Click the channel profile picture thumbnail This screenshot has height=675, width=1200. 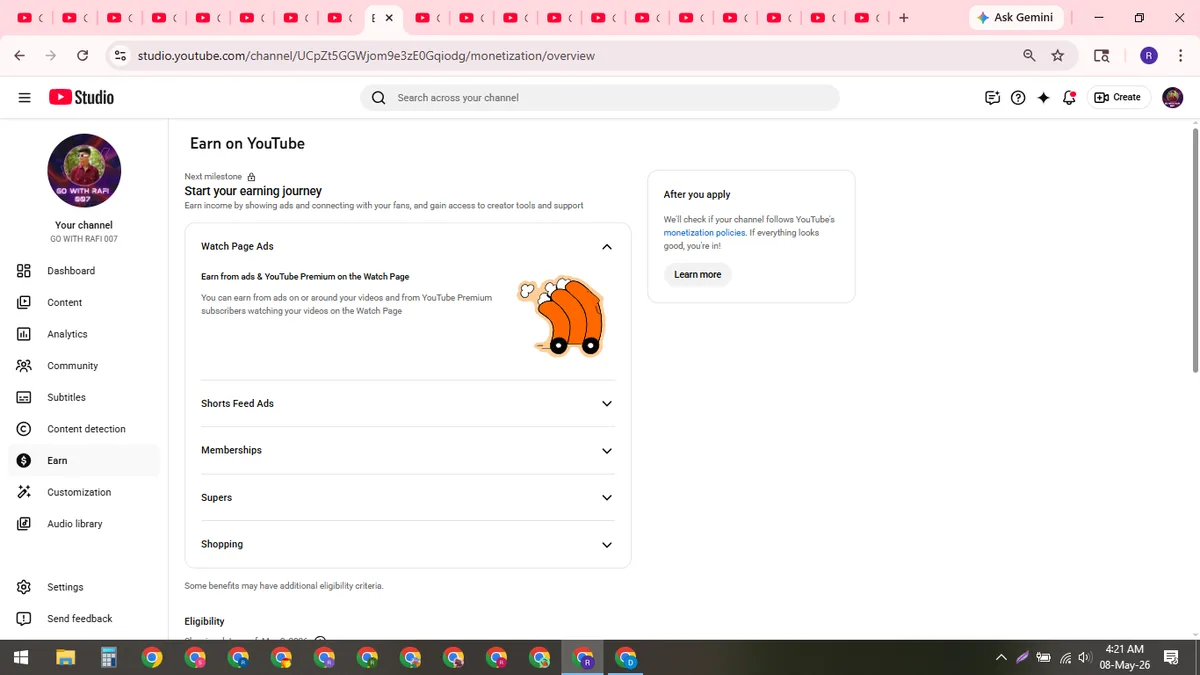pyautogui.click(x=84, y=171)
